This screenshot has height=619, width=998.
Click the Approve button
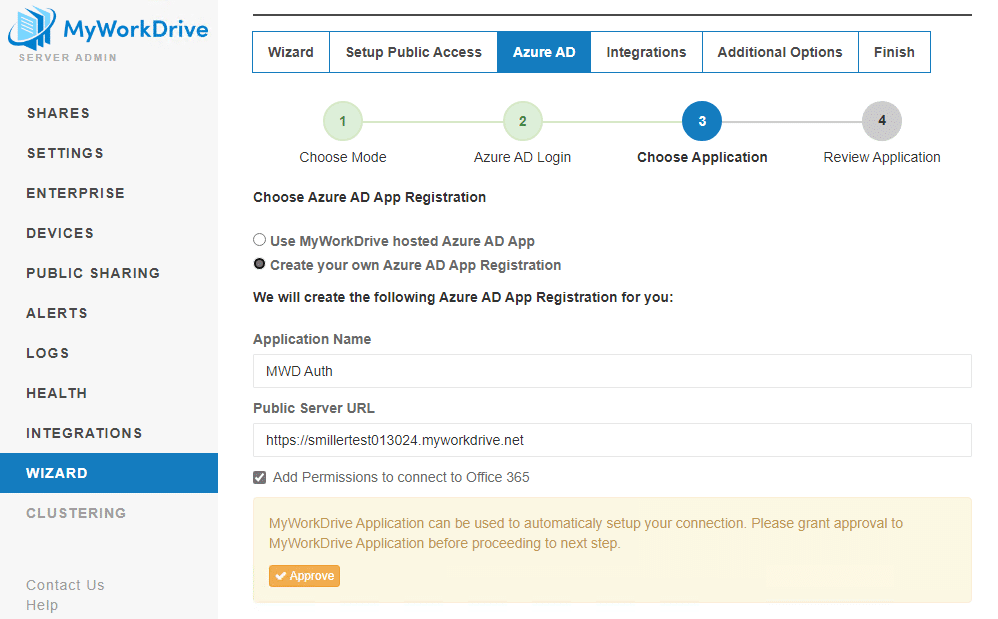[304, 576]
